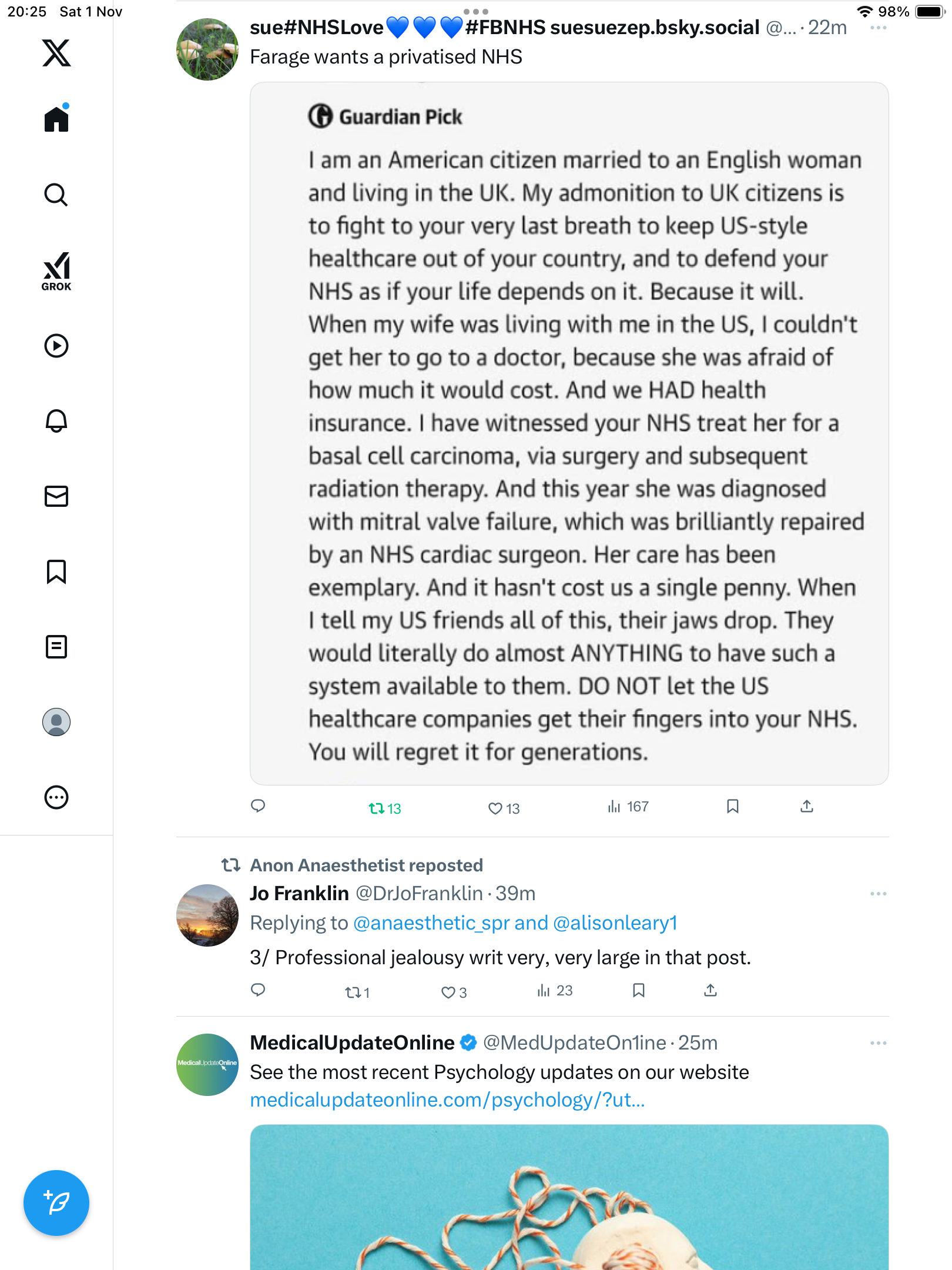Open Lists from the sidebar
This screenshot has width=952, height=1270.
(x=56, y=647)
